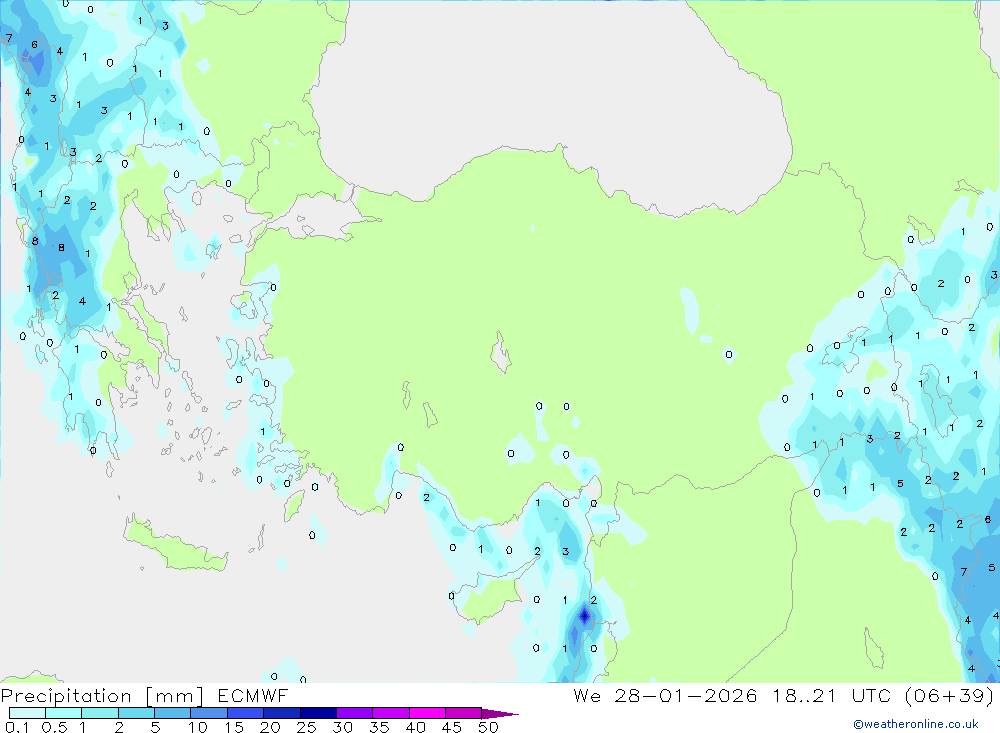
Task: Click the date "We 28-01-2026" text
Action: (665, 695)
